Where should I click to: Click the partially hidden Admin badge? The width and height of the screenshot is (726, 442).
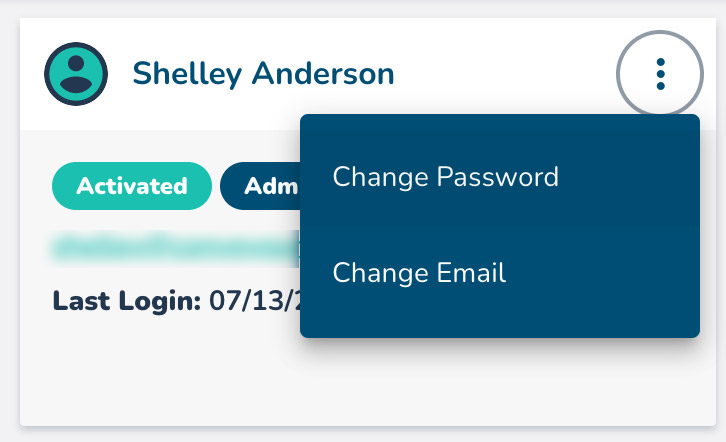pyautogui.click(x=262, y=185)
